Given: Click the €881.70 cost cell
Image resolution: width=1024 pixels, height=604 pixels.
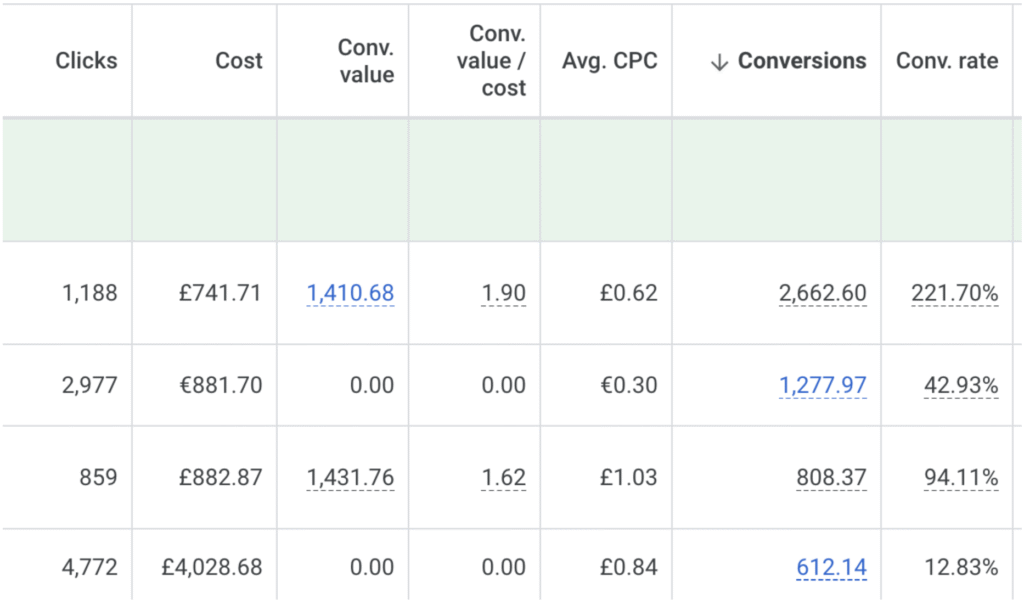Looking at the screenshot, I should 221,385.
